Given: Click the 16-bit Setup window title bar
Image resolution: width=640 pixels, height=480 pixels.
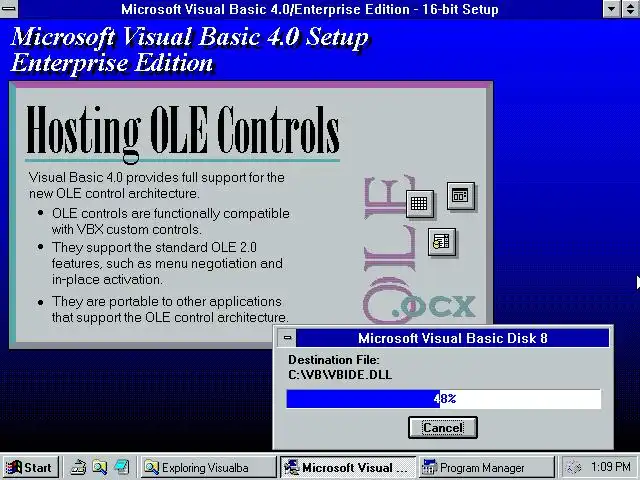Looking at the screenshot, I should tap(310, 9).
